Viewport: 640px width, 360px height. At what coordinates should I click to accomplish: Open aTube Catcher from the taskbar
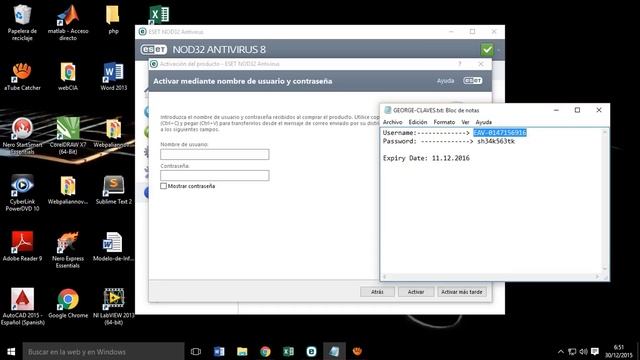pos(358,351)
